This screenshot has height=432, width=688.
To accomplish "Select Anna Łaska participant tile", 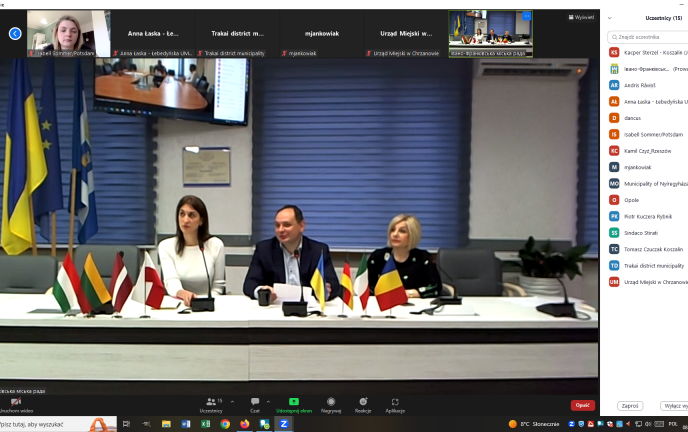I will (153, 34).
